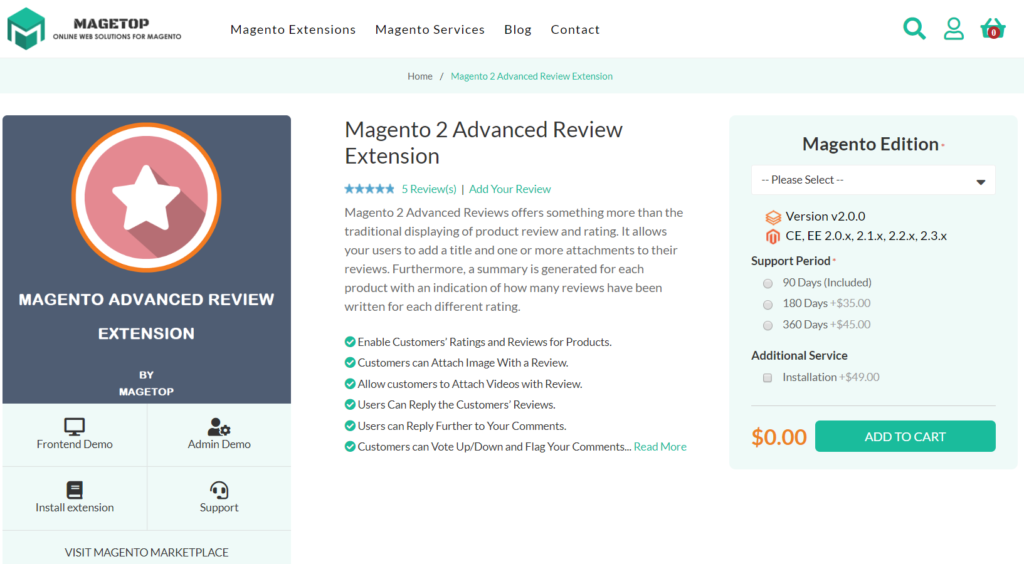Click the Magetop logo
The height and width of the screenshot is (564, 1024).
click(x=95, y=29)
